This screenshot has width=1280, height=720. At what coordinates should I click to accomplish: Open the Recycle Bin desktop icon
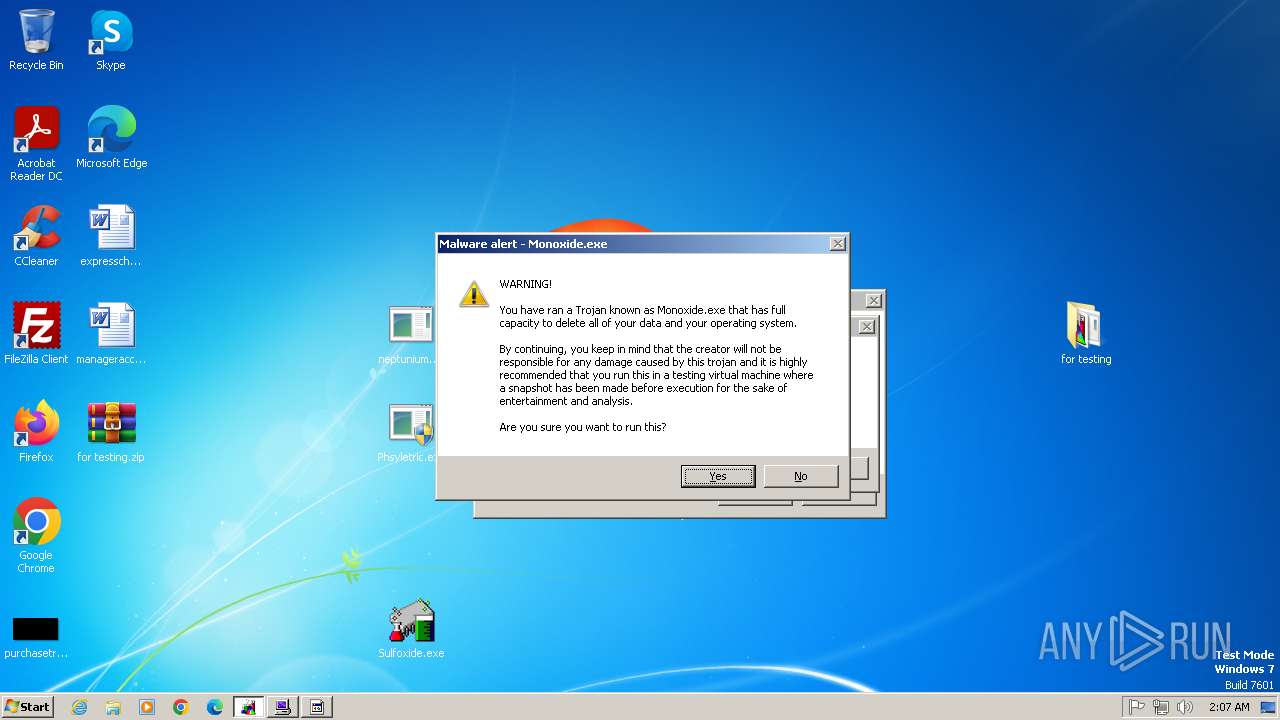pyautogui.click(x=36, y=40)
